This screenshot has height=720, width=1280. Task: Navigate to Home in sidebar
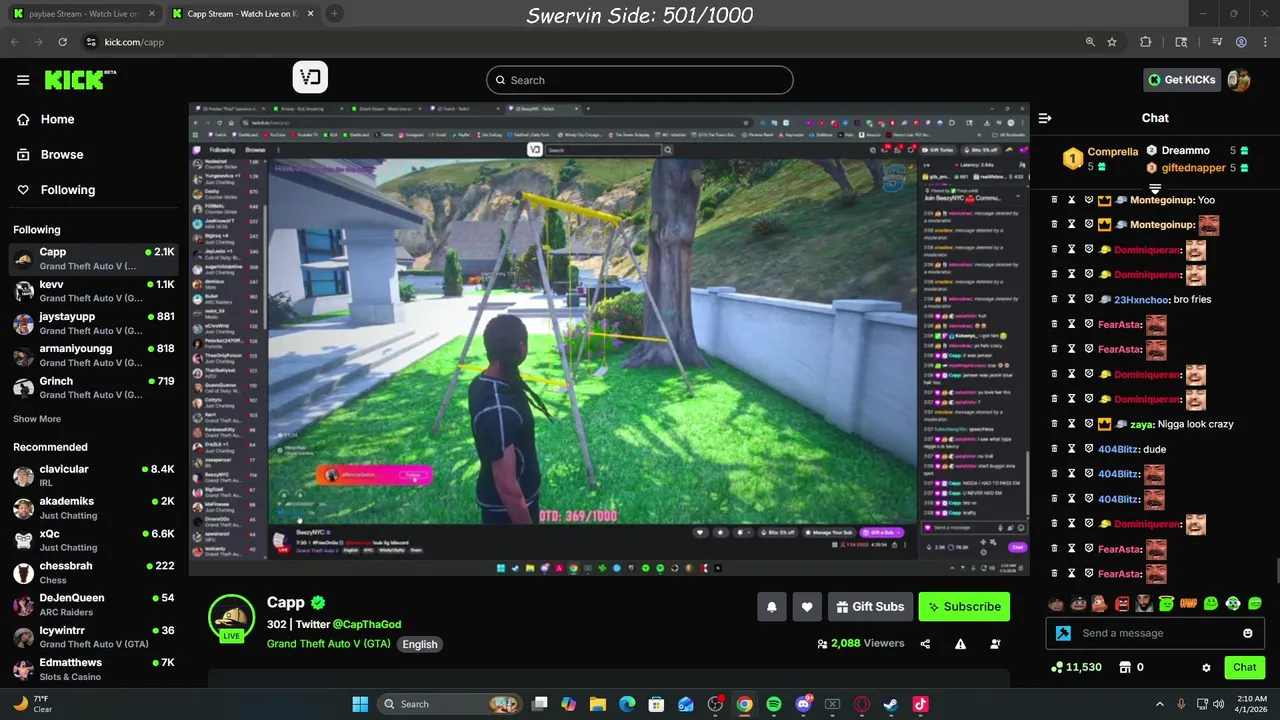click(x=45, y=119)
